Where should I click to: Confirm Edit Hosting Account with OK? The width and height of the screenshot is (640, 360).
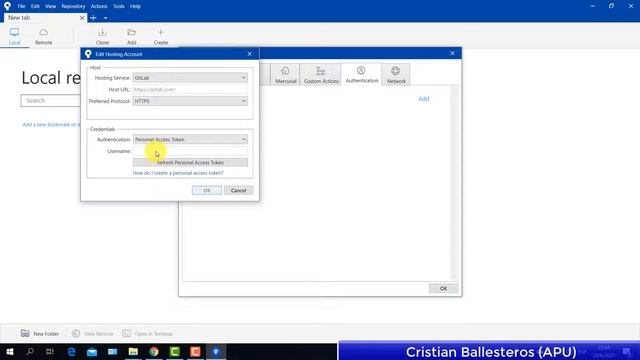tap(207, 190)
